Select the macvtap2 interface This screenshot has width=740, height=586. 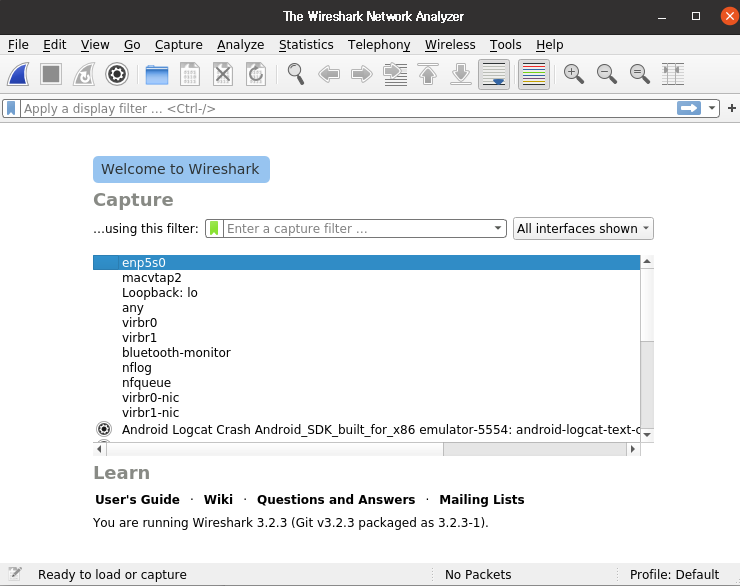point(366,278)
